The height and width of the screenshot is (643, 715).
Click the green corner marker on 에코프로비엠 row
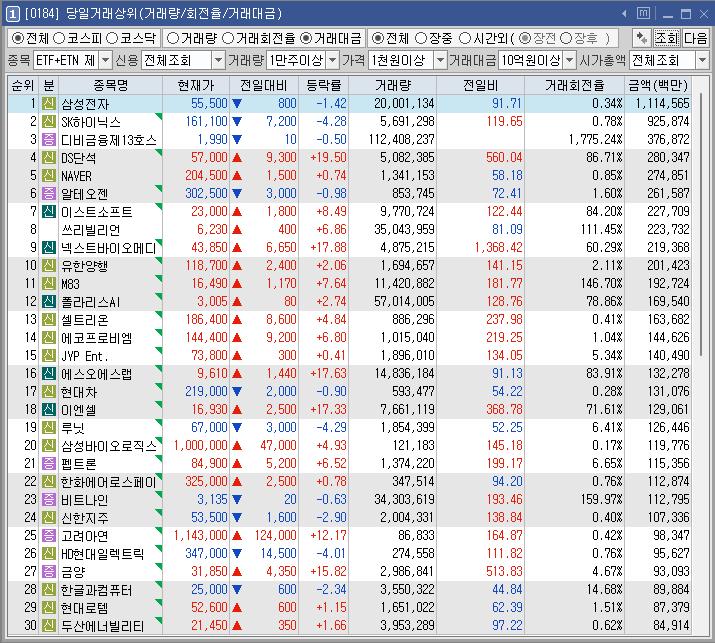click(159, 332)
